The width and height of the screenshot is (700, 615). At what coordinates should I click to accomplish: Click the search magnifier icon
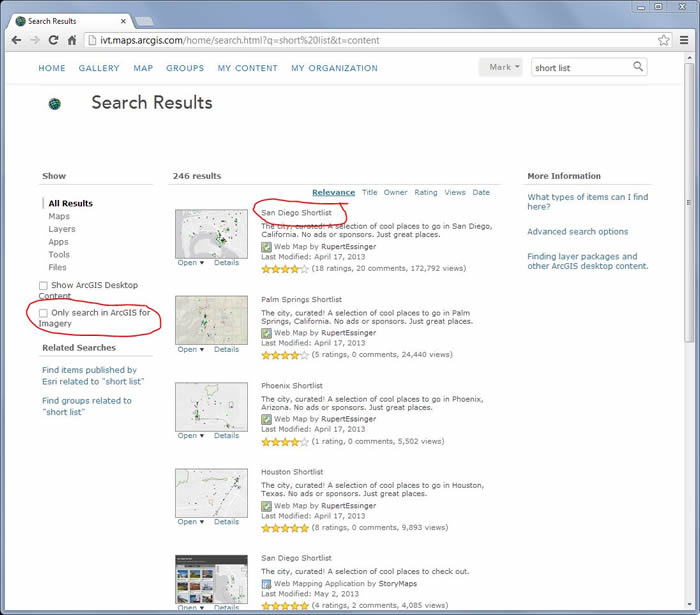pos(638,66)
